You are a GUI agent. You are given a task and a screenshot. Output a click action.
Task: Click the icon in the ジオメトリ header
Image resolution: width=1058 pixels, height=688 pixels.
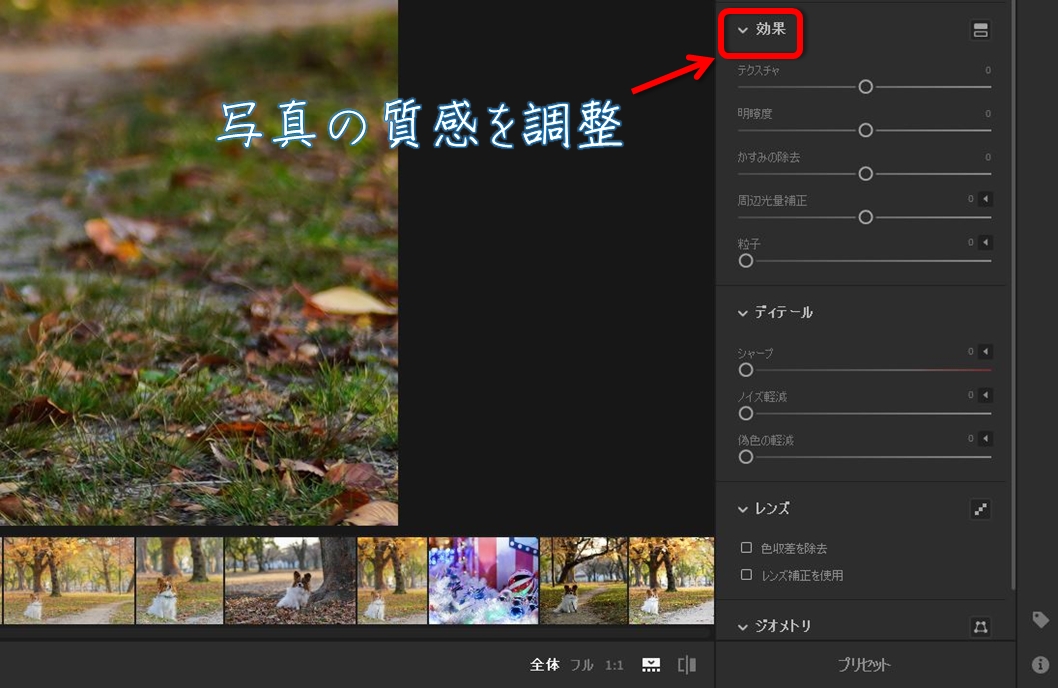[x=980, y=627]
